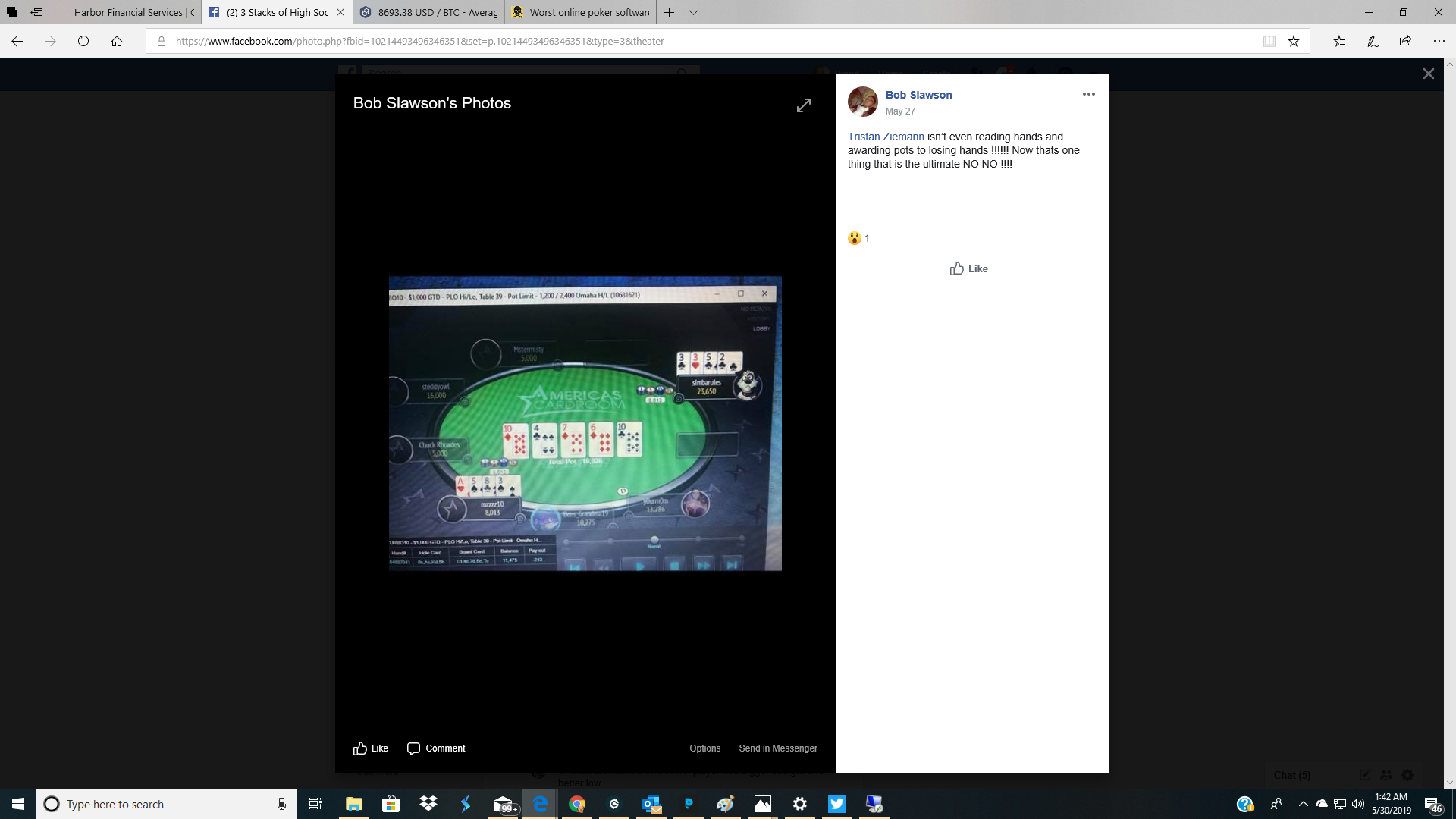Open Twitter app from taskbar

[837, 804]
